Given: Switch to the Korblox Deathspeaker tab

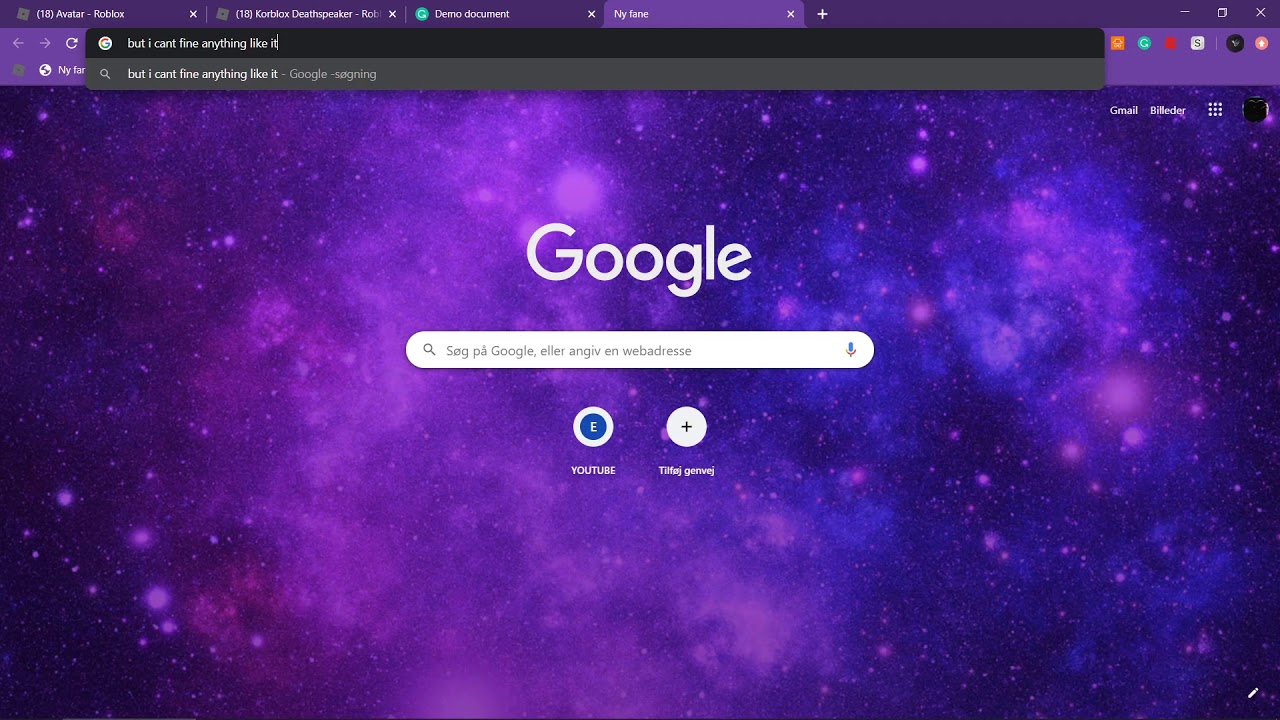Looking at the screenshot, I should pos(307,14).
